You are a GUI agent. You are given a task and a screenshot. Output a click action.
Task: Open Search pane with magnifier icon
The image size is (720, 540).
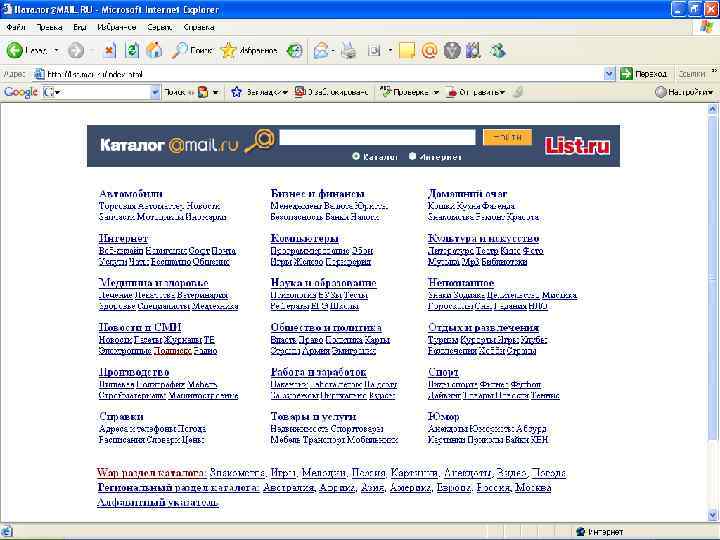tap(179, 50)
